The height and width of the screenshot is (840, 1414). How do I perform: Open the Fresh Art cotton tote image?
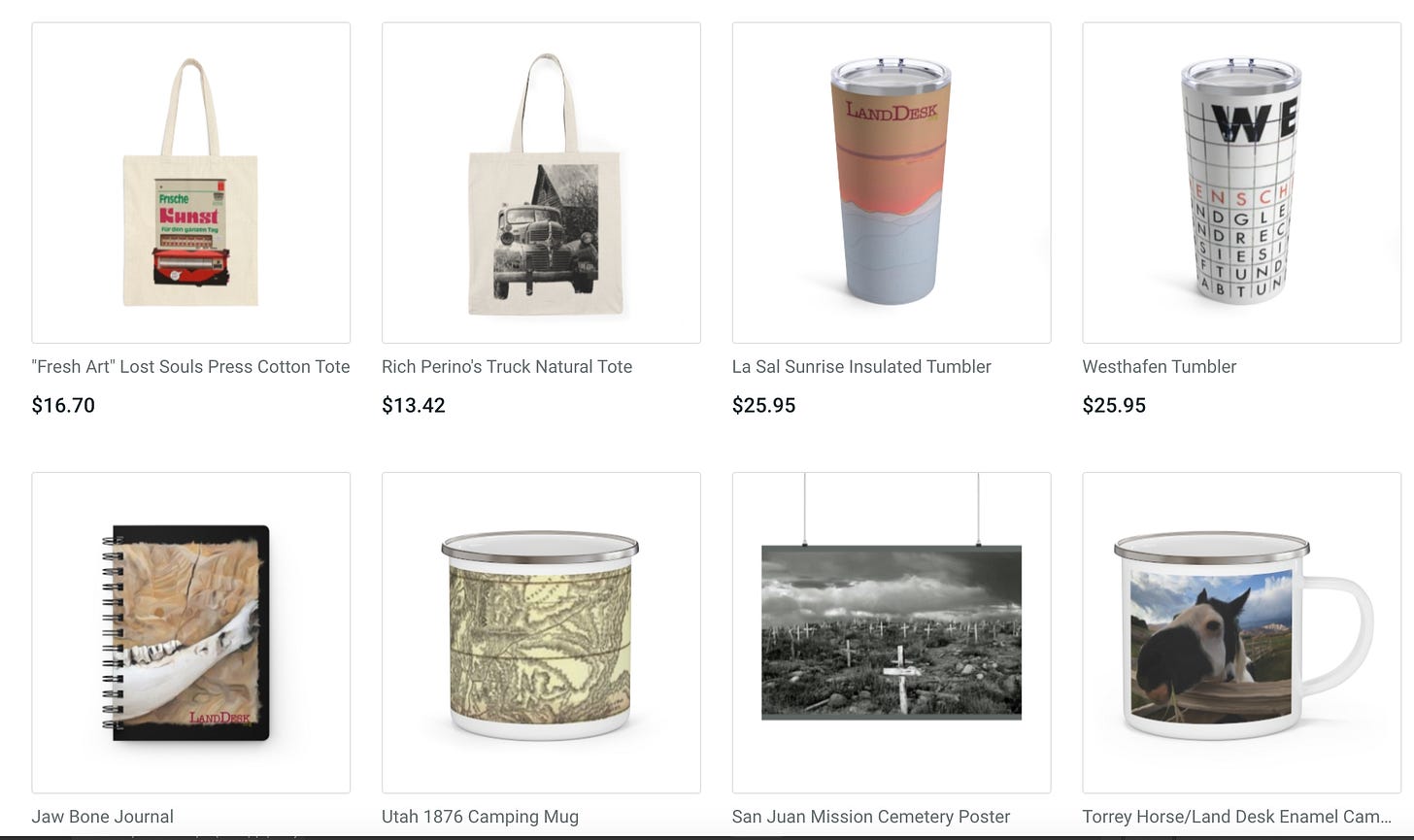pyautogui.click(x=191, y=183)
